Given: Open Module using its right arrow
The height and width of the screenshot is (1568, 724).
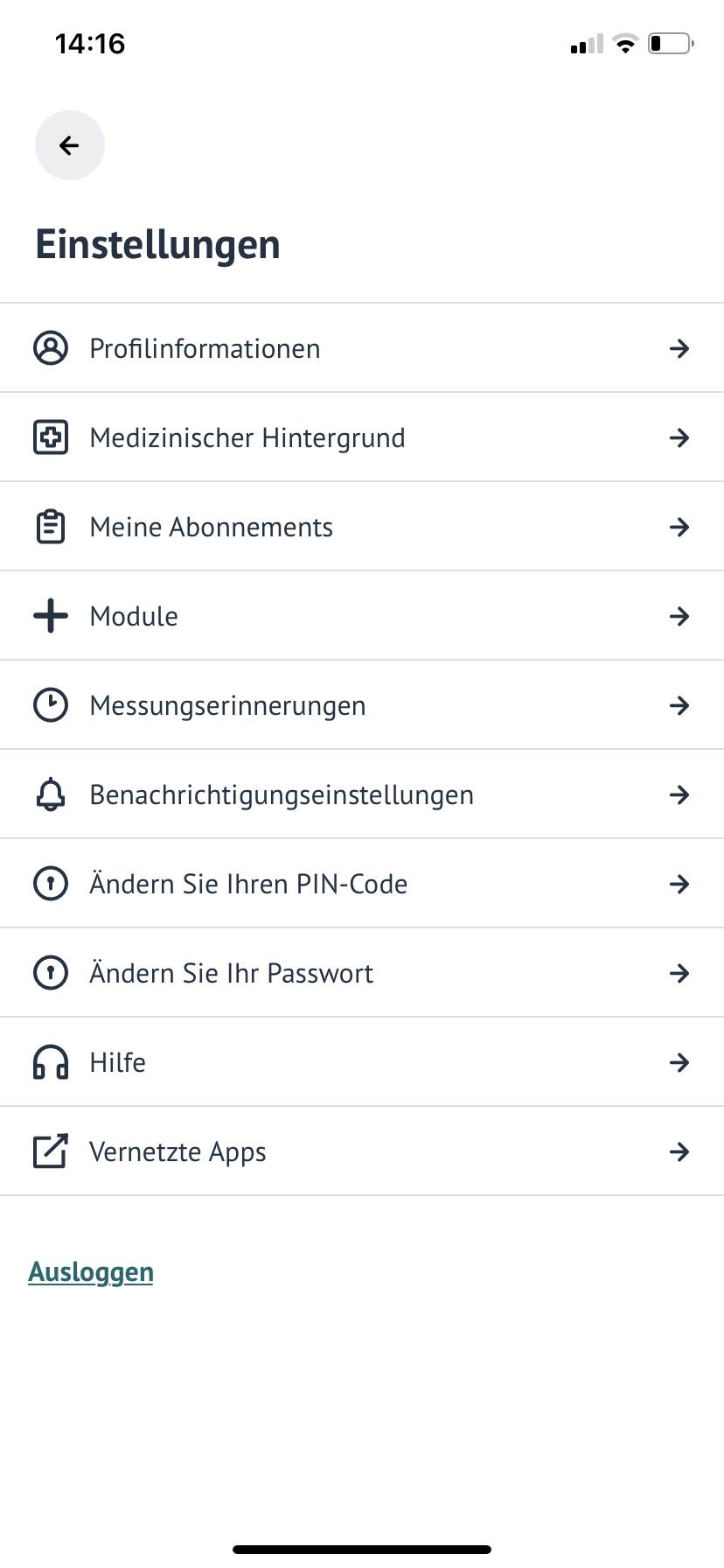Looking at the screenshot, I should coord(679,616).
